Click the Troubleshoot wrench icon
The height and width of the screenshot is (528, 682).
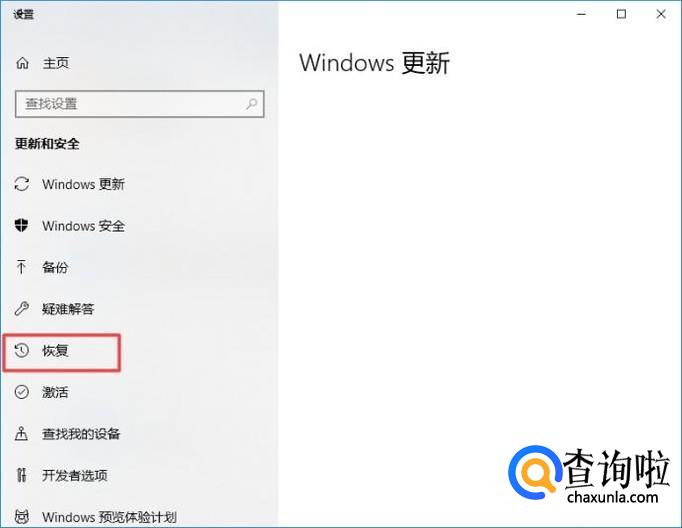pos(21,308)
